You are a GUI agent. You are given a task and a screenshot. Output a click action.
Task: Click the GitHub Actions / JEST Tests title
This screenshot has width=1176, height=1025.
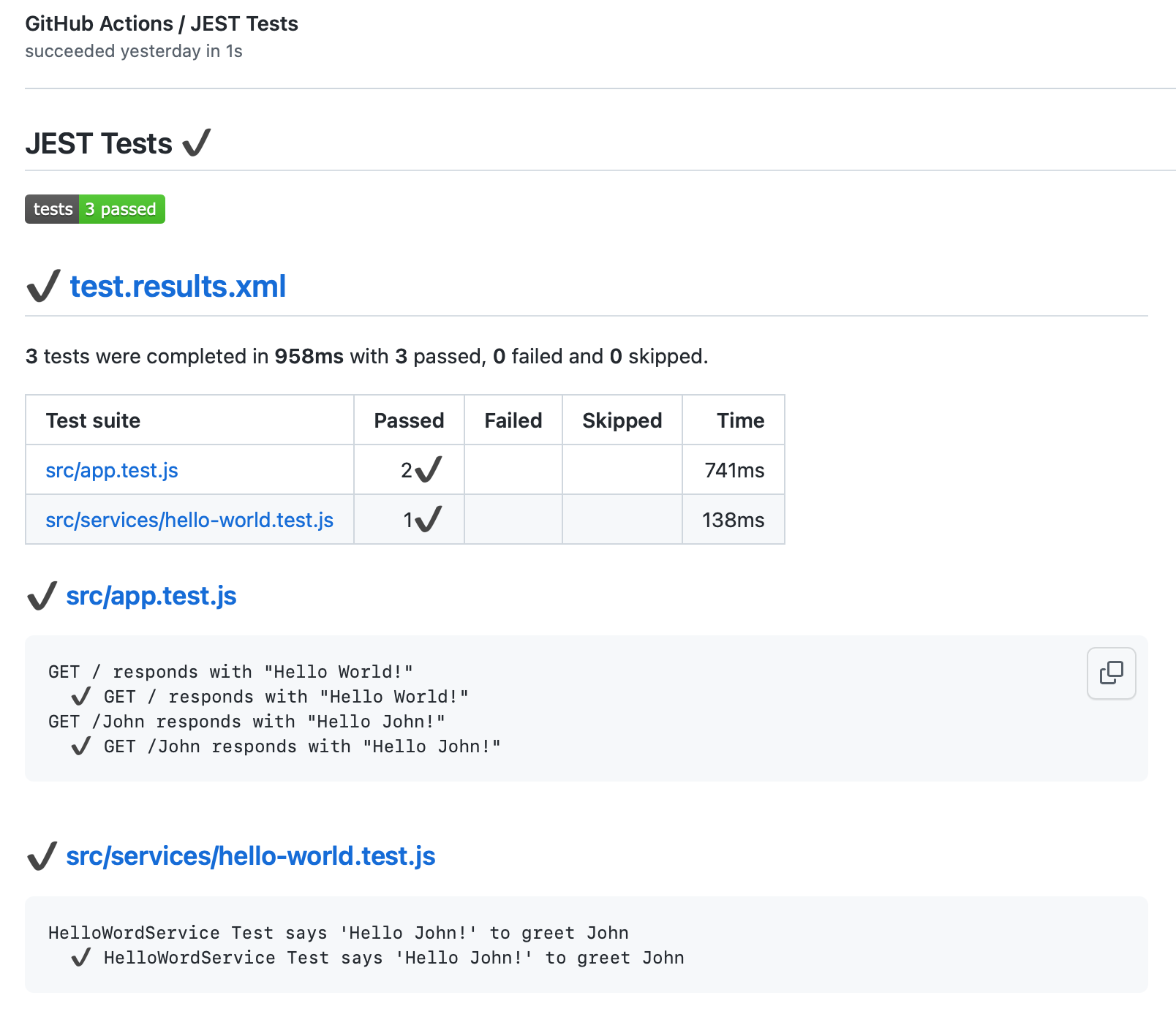(162, 23)
